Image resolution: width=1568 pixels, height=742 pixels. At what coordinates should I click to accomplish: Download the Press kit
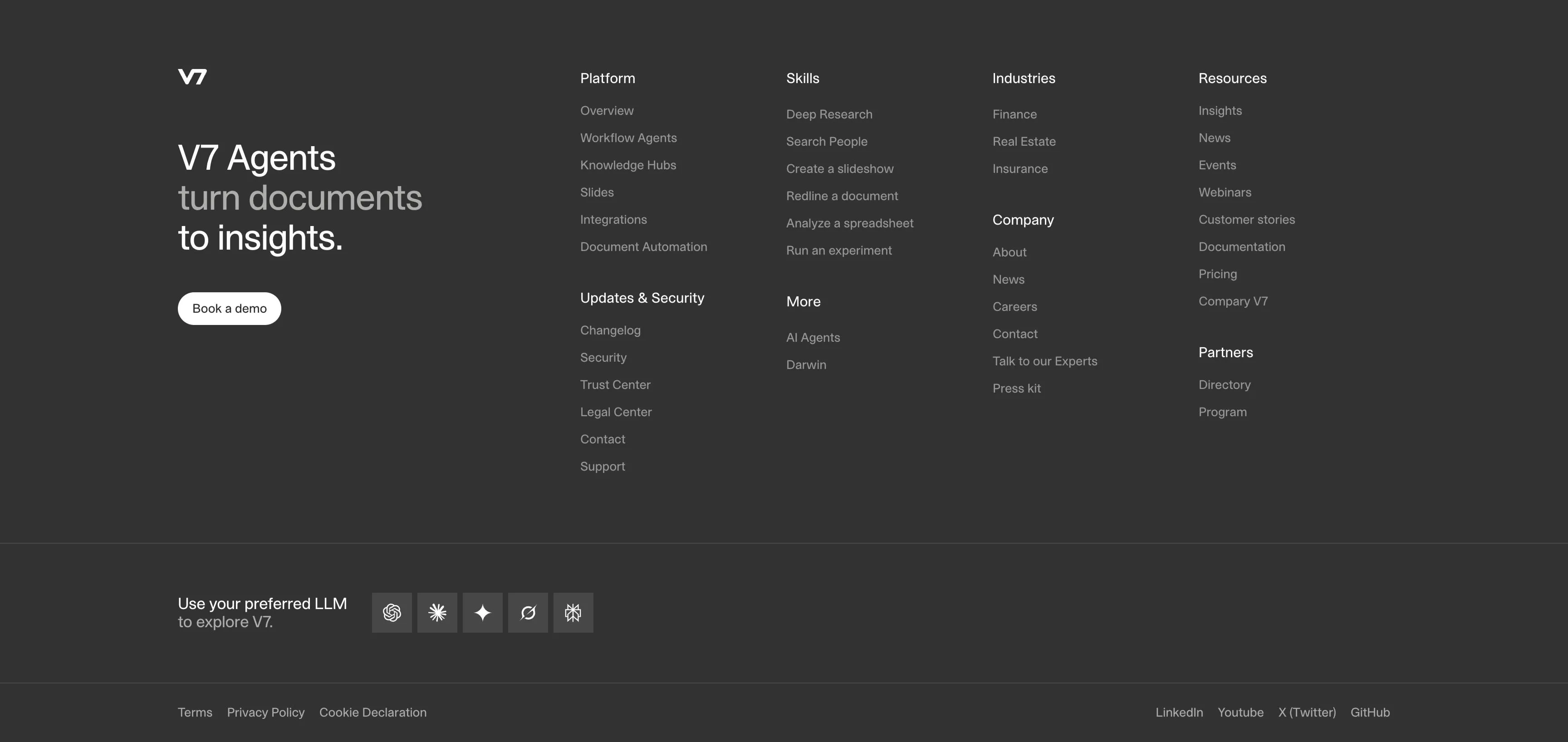1016,388
